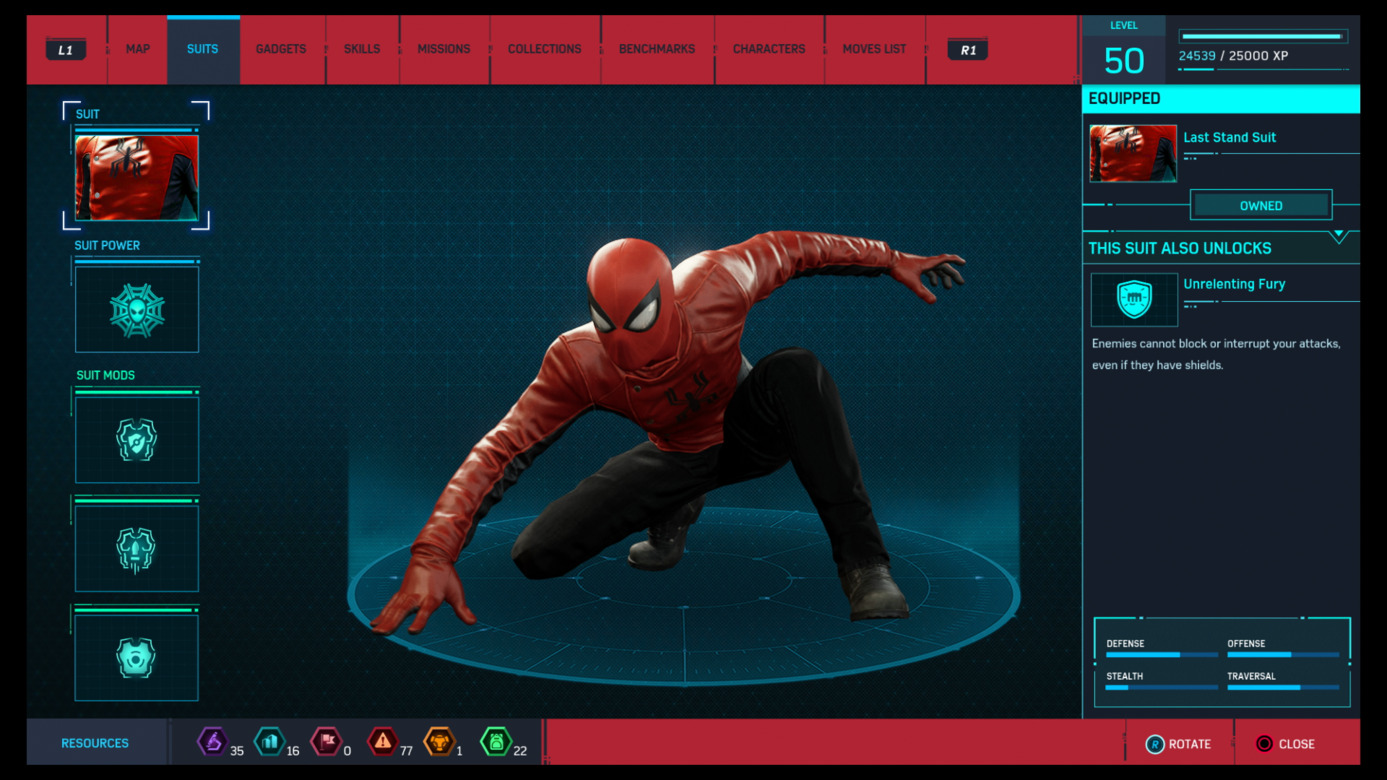
Task: Click the red warning triangle token icon
Action: coord(382,742)
